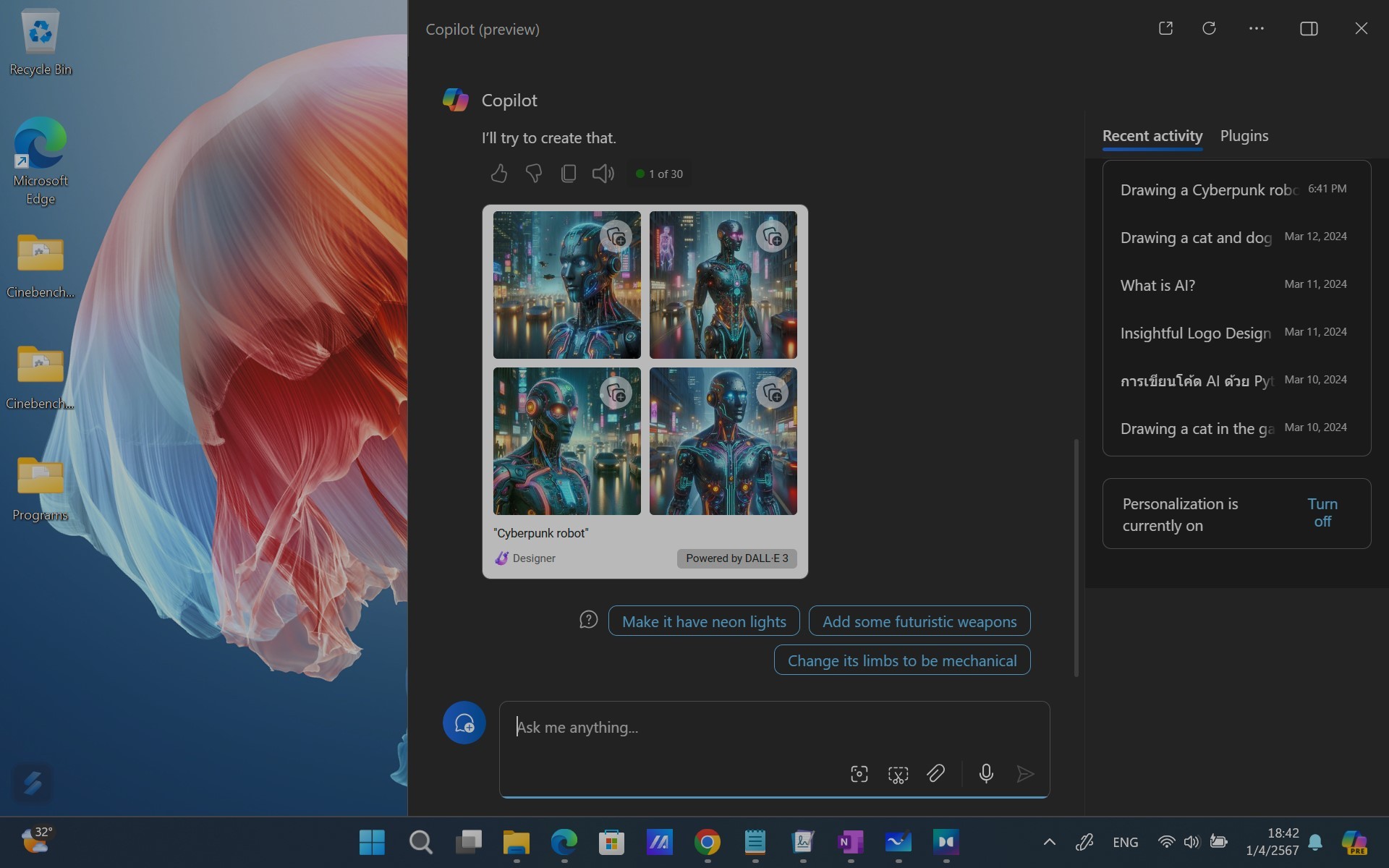Click the attach file paperclip icon
The image size is (1389, 868).
click(x=935, y=774)
